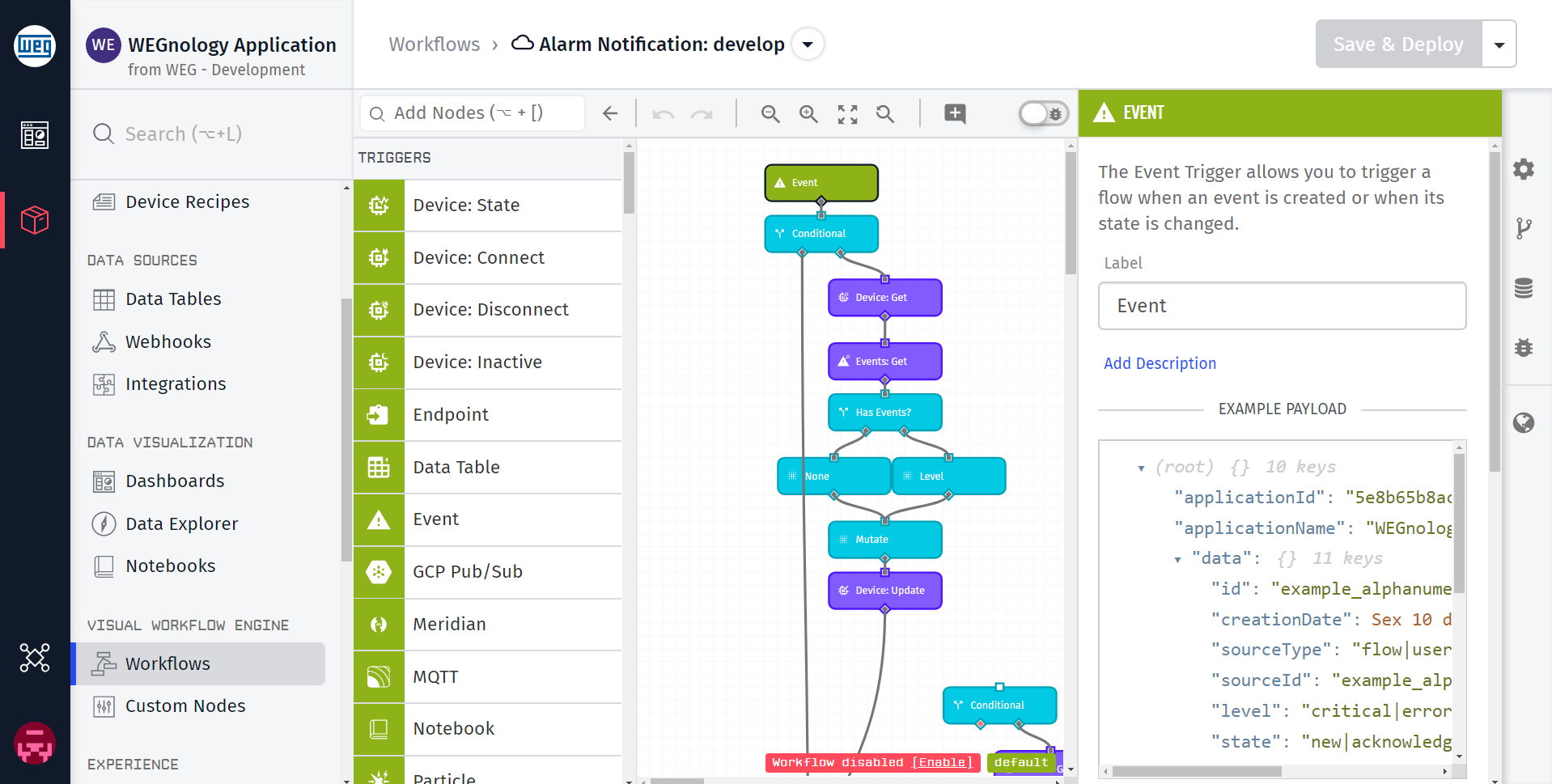Open the dashboards icon in left rail

click(x=35, y=135)
